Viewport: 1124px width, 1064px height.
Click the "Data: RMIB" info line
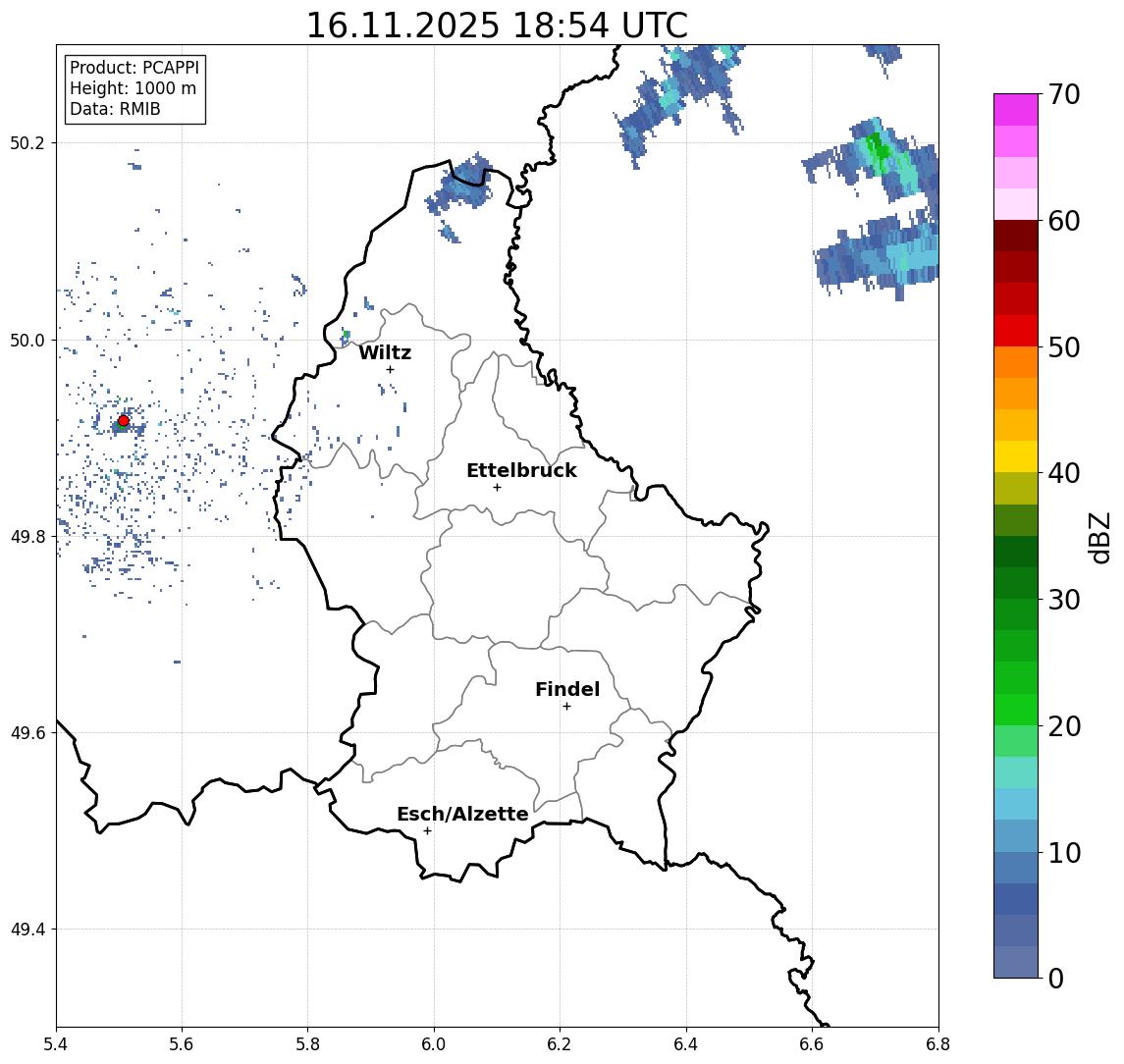click(x=115, y=109)
